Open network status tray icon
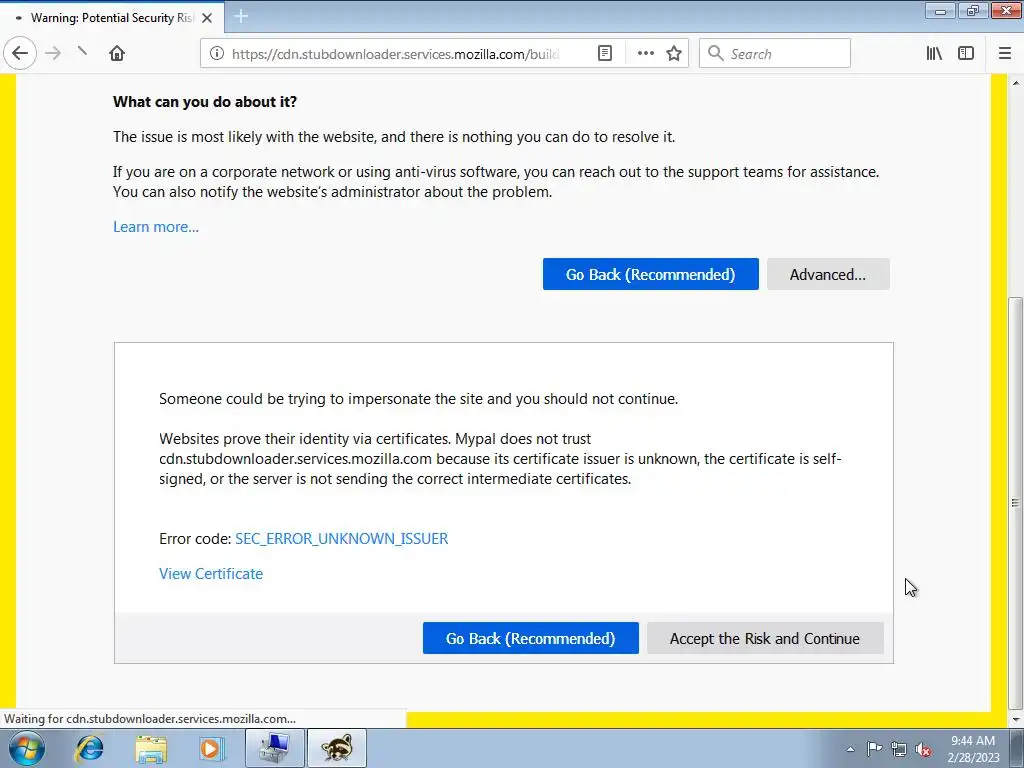Screen dimensions: 1024x768 tap(899, 749)
